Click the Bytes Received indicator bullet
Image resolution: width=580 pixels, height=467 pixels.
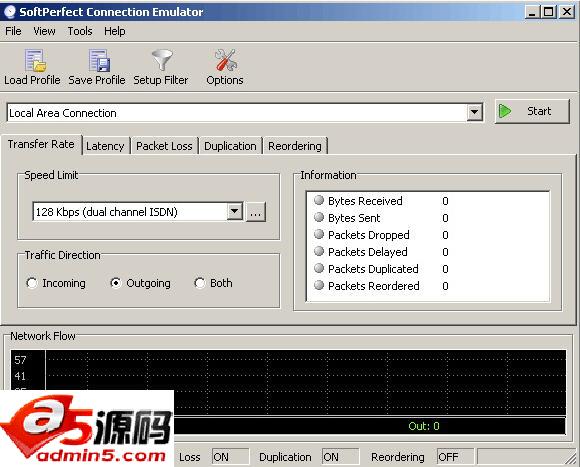(319, 200)
